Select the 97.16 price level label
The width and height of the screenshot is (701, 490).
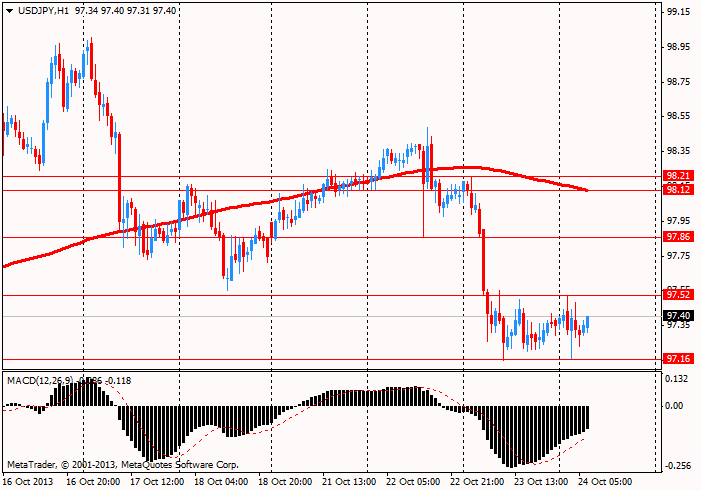click(678, 358)
